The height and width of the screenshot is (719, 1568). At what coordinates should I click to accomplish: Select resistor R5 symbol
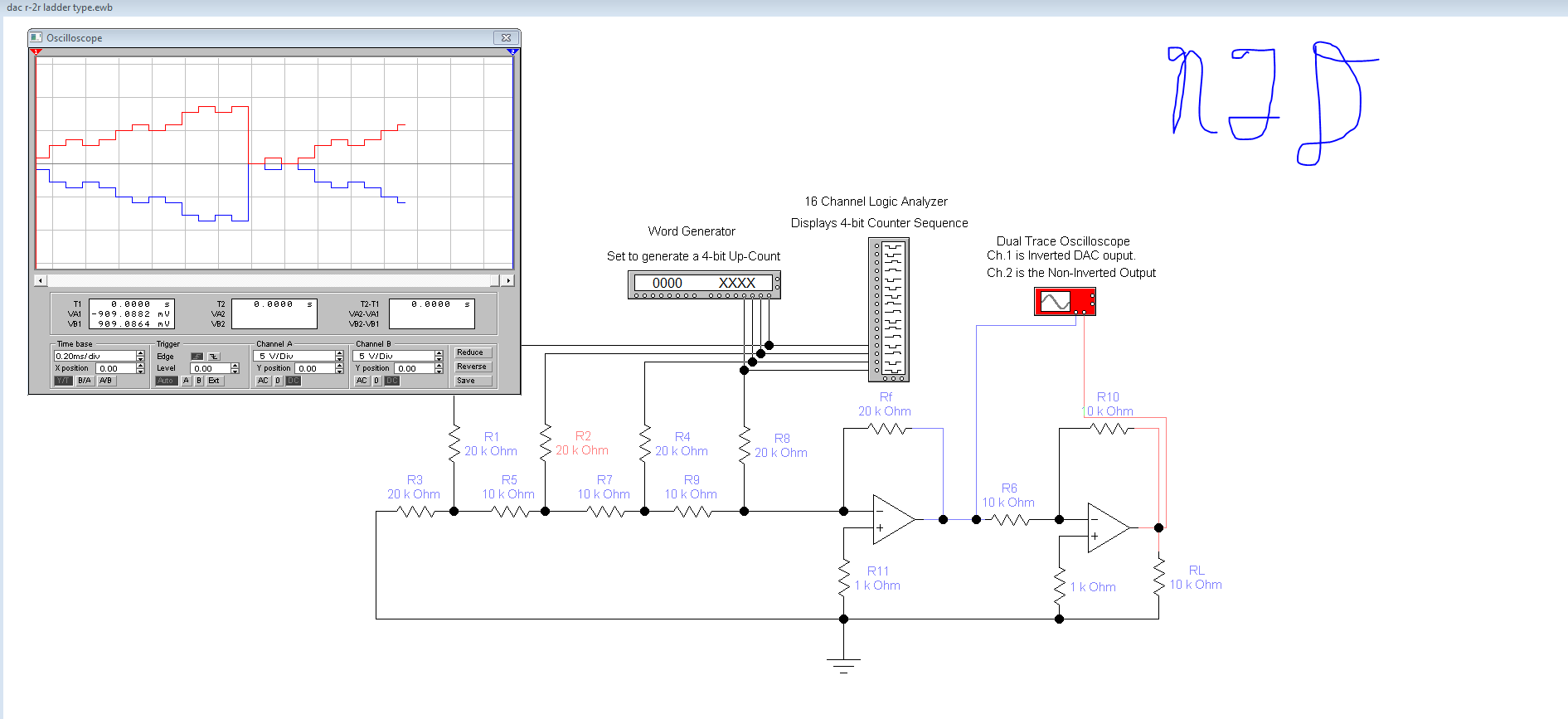511,512
